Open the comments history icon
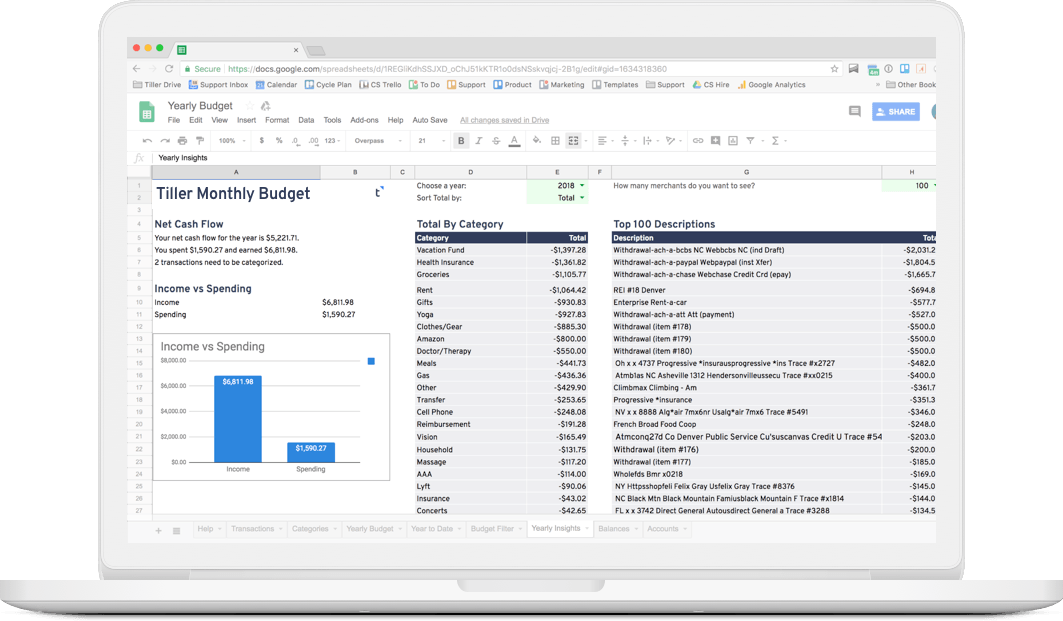Viewport: 1063px width, 621px height. coord(855,112)
